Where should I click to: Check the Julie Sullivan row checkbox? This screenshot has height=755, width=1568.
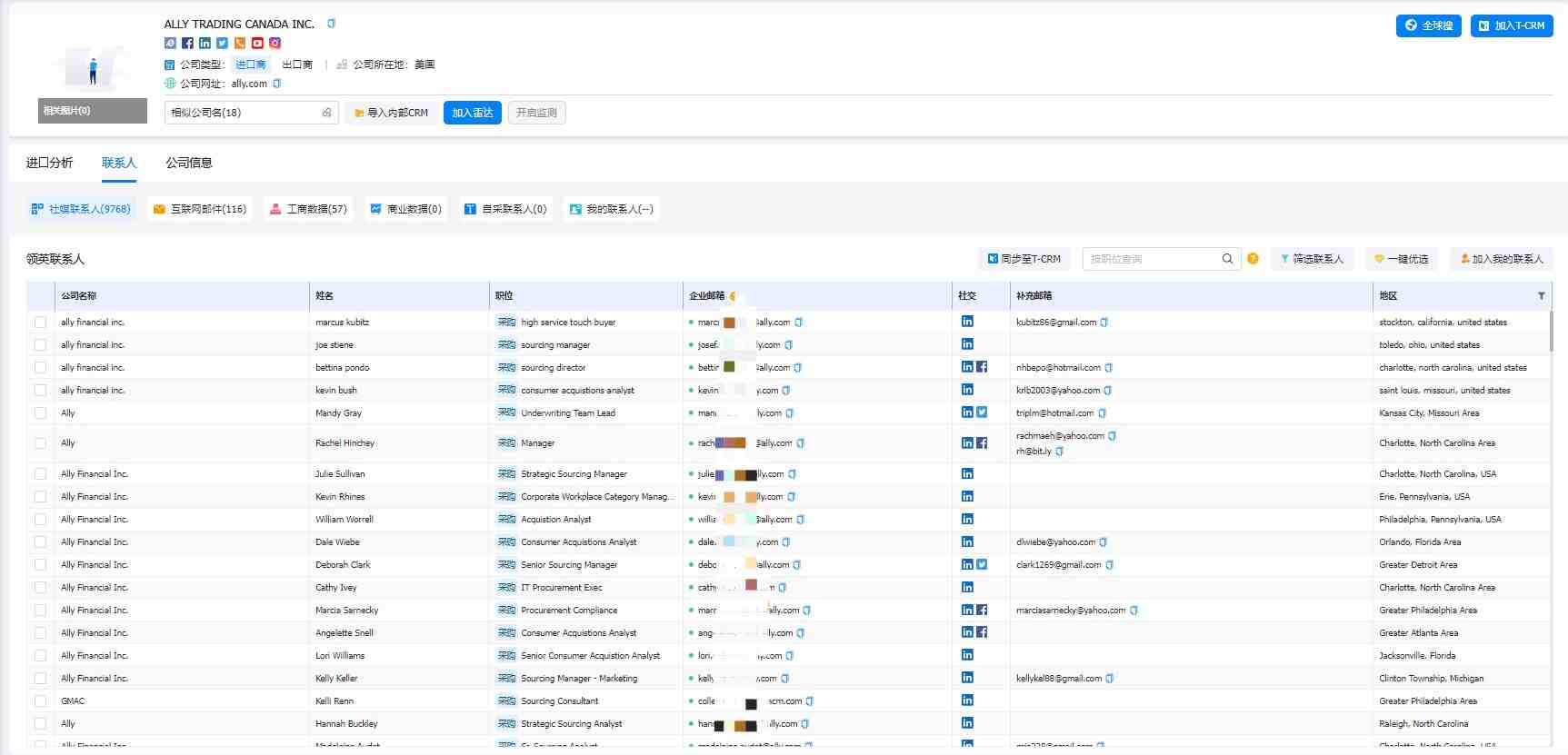pyautogui.click(x=40, y=474)
